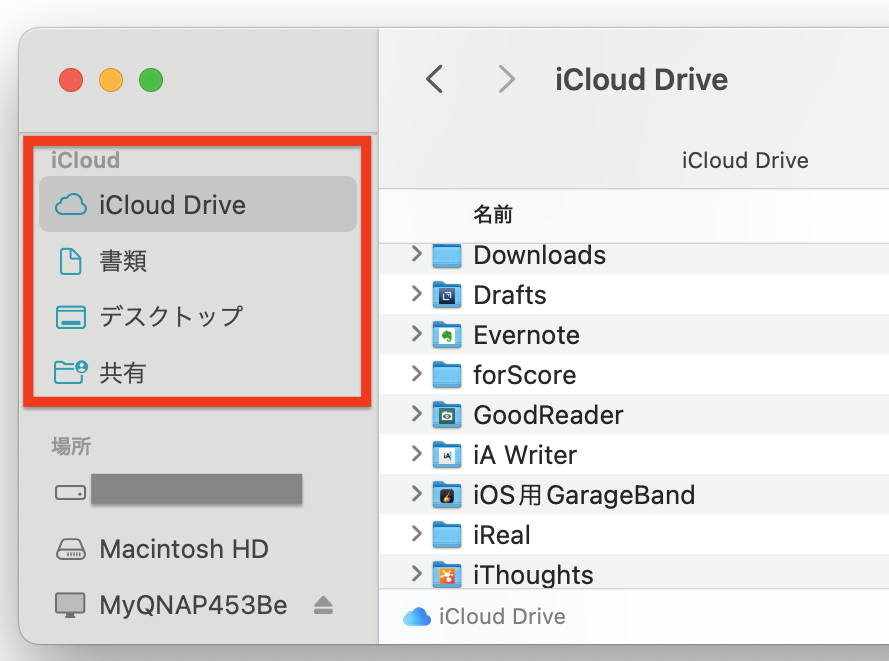Click iCloud Drive in the bottom path bar
This screenshot has height=661, width=889.
(502, 616)
